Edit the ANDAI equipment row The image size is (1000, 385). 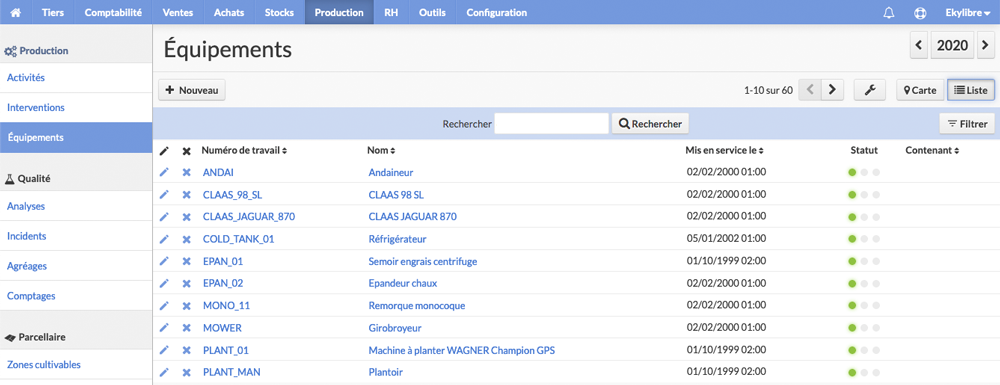click(165, 172)
